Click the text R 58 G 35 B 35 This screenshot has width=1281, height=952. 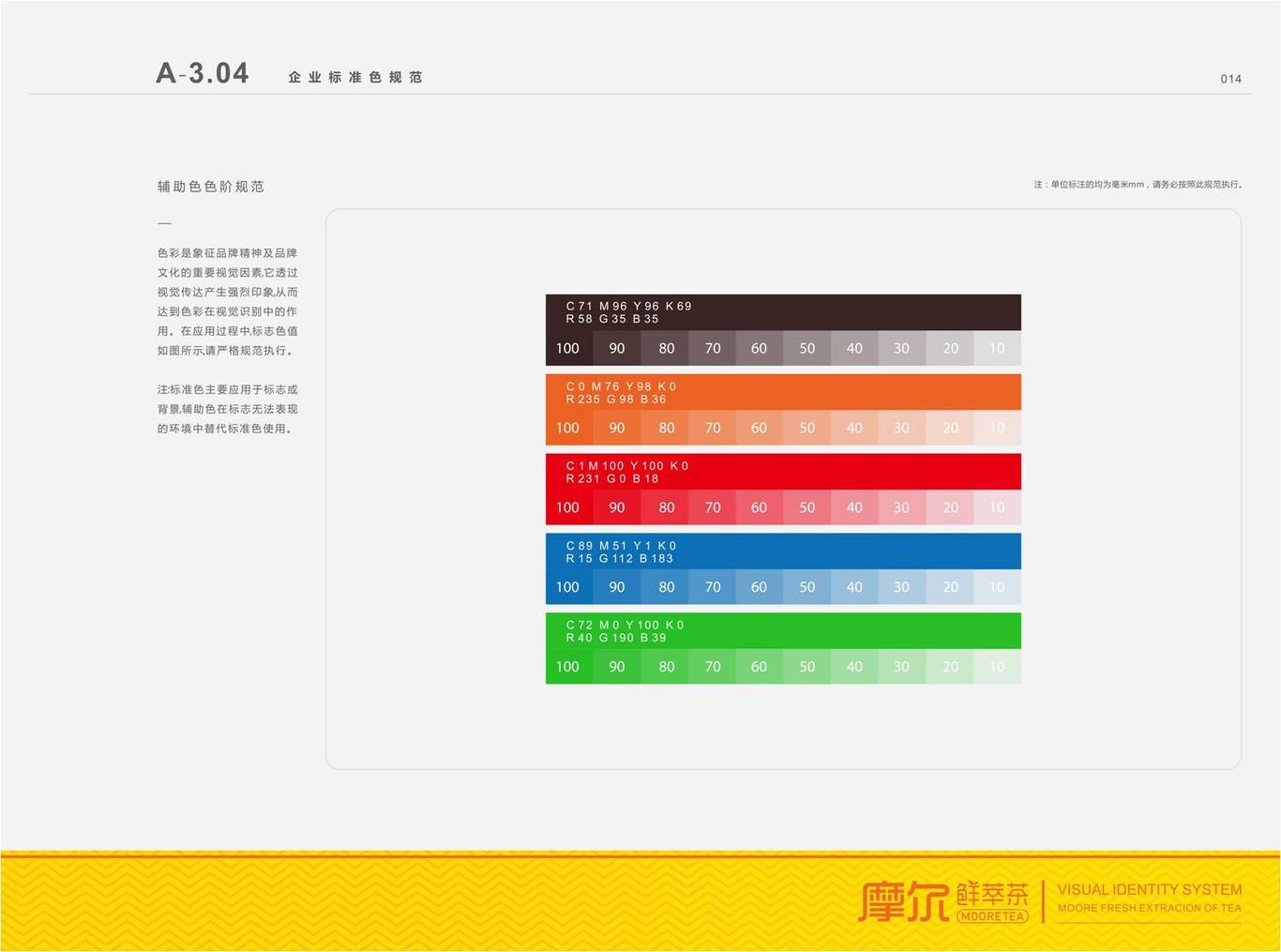(x=612, y=319)
